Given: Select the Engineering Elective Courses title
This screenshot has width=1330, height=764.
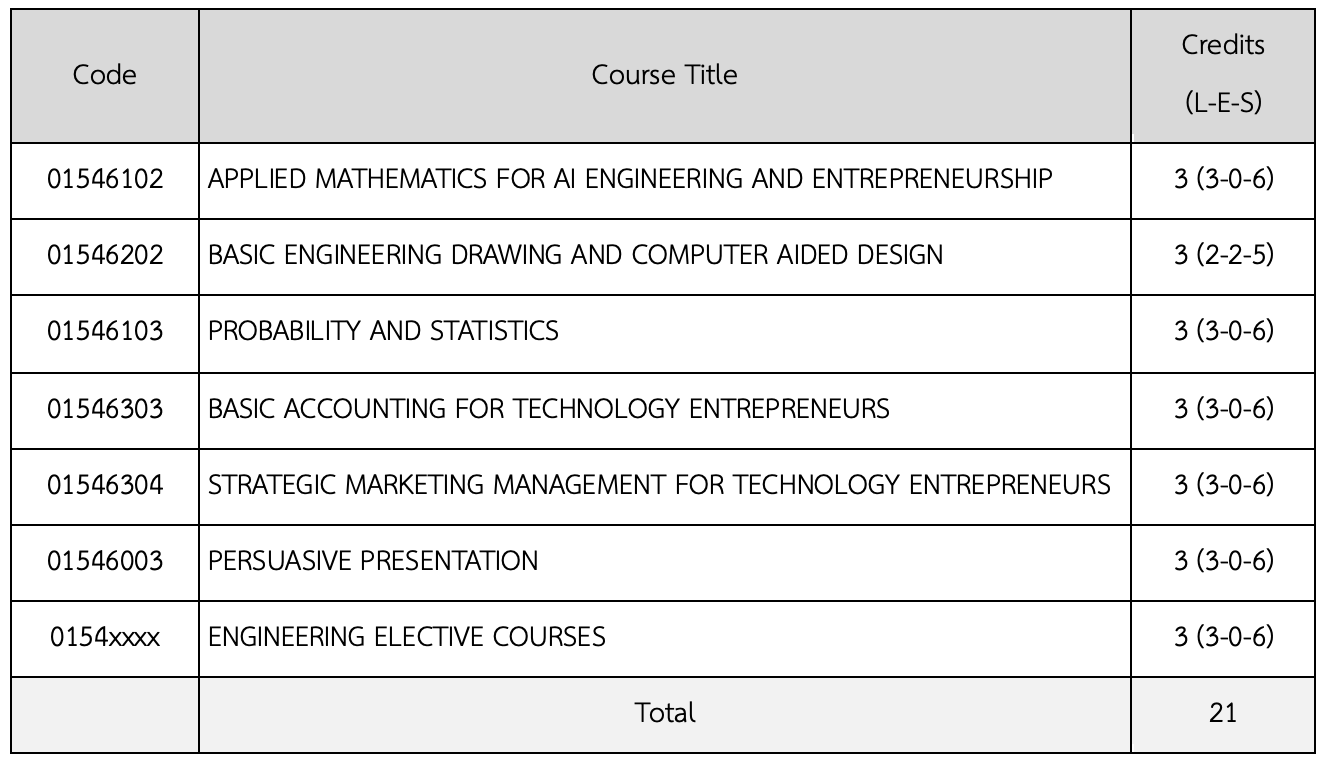Looking at the screenshot, I should tap(407, 637).
